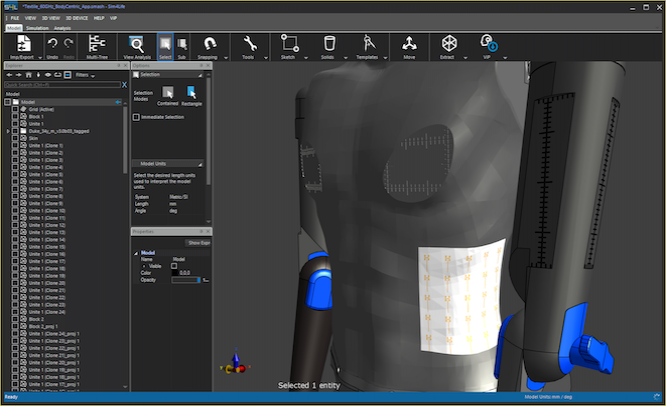
Task: Click the Undo arrow icon
Action: 52,44
